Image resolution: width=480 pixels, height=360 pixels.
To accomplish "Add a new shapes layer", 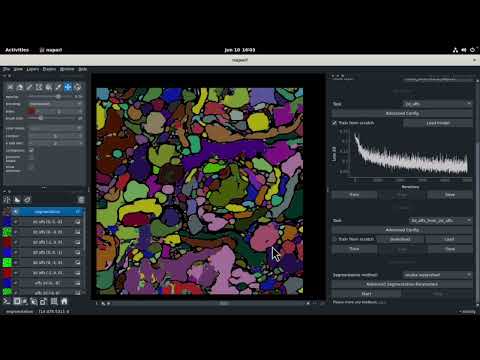I will 17,200.
